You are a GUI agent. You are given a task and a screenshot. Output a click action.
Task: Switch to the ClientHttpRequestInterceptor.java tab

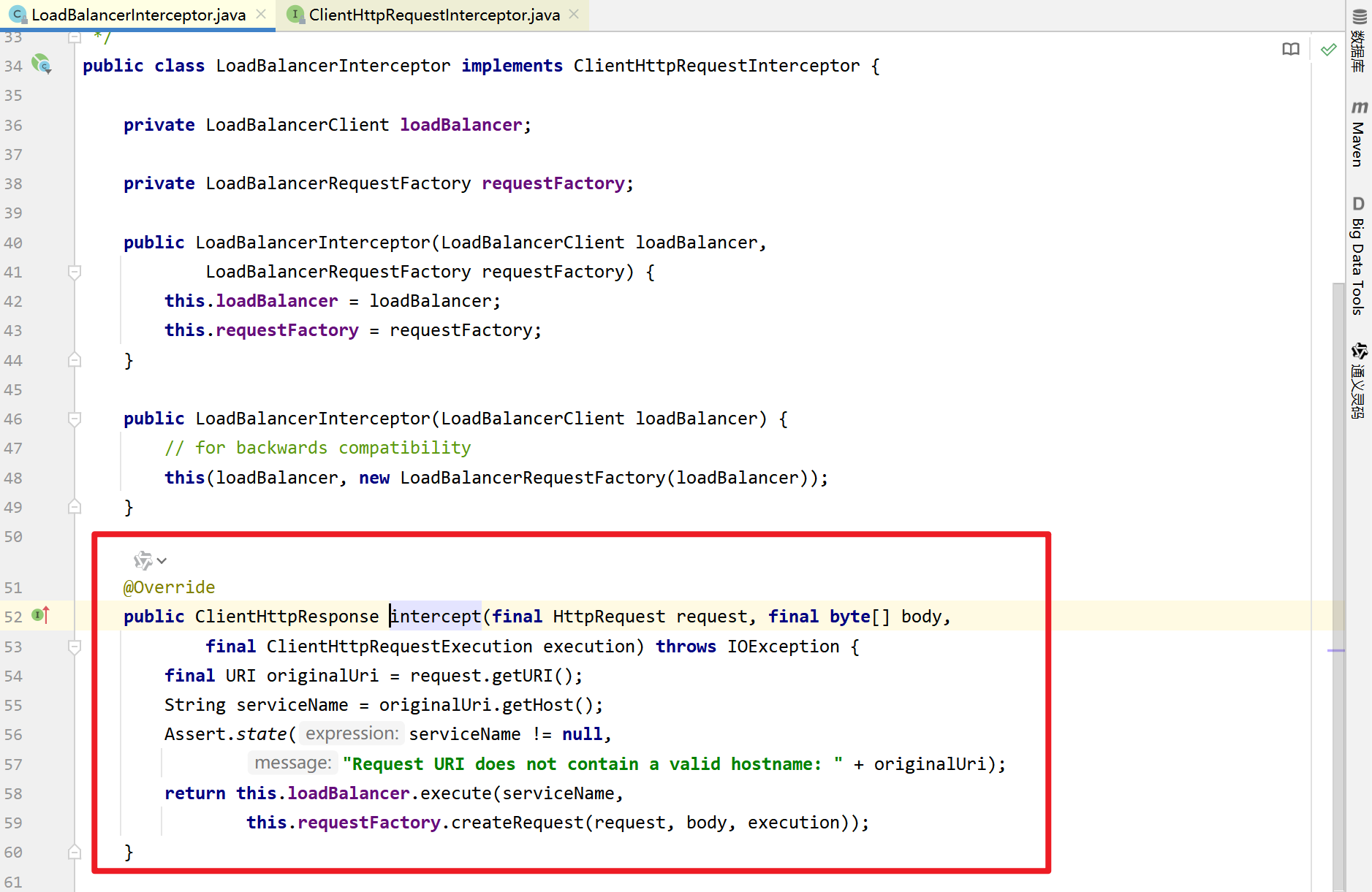[434, 15]
